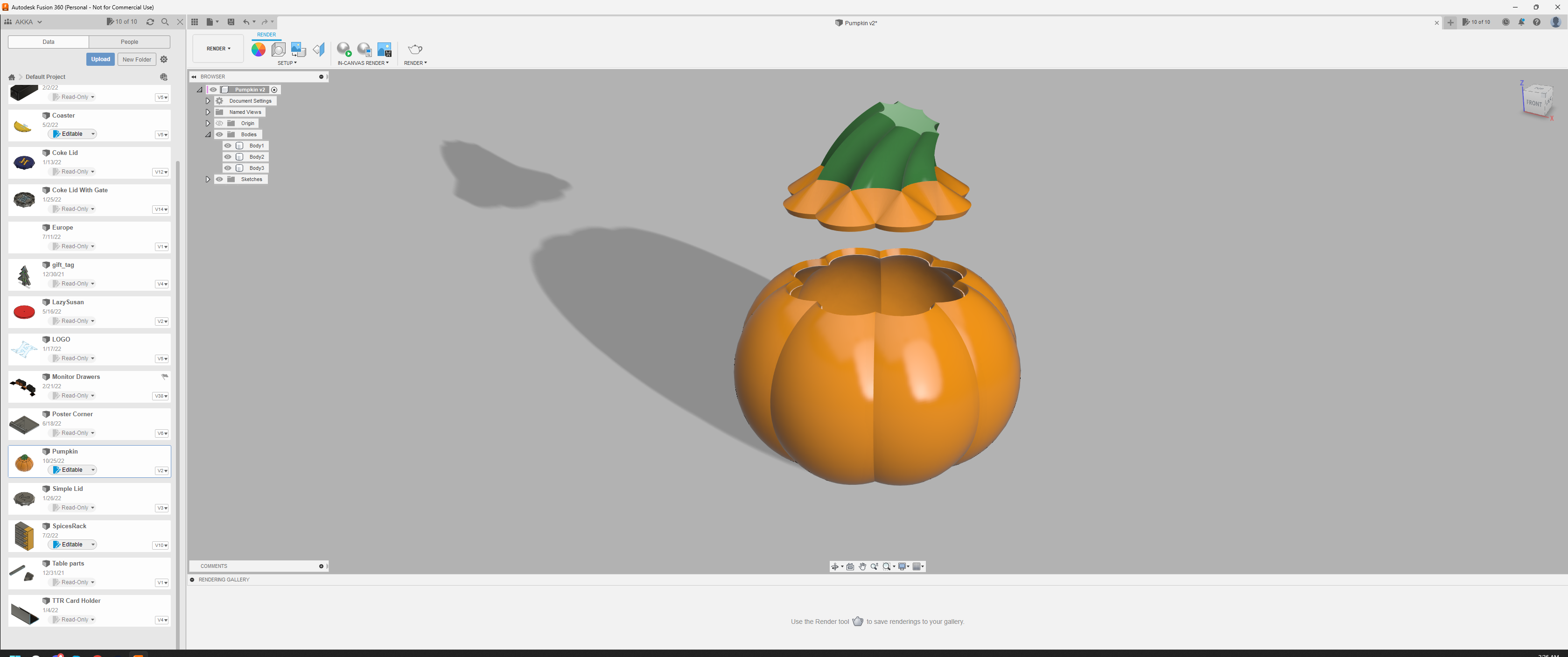Select the Pumpkin v2* document tab
Viewport: 1568px width, 657px height.
[856, 22]
